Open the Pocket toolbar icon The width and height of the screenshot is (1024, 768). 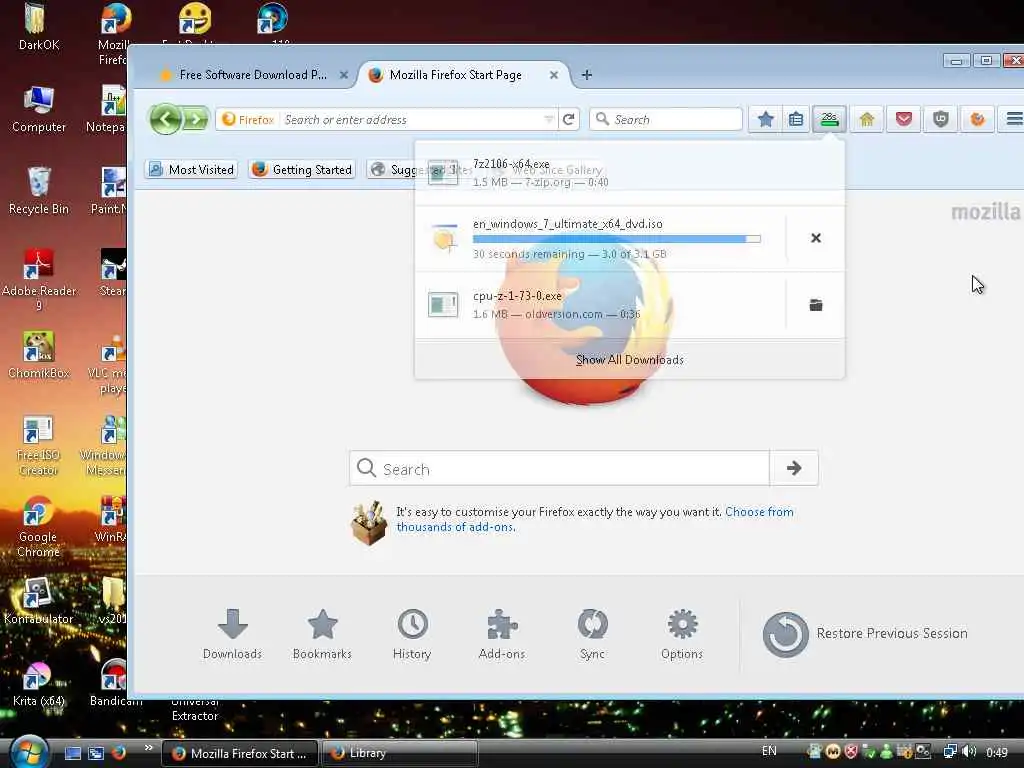coord(904,119)
